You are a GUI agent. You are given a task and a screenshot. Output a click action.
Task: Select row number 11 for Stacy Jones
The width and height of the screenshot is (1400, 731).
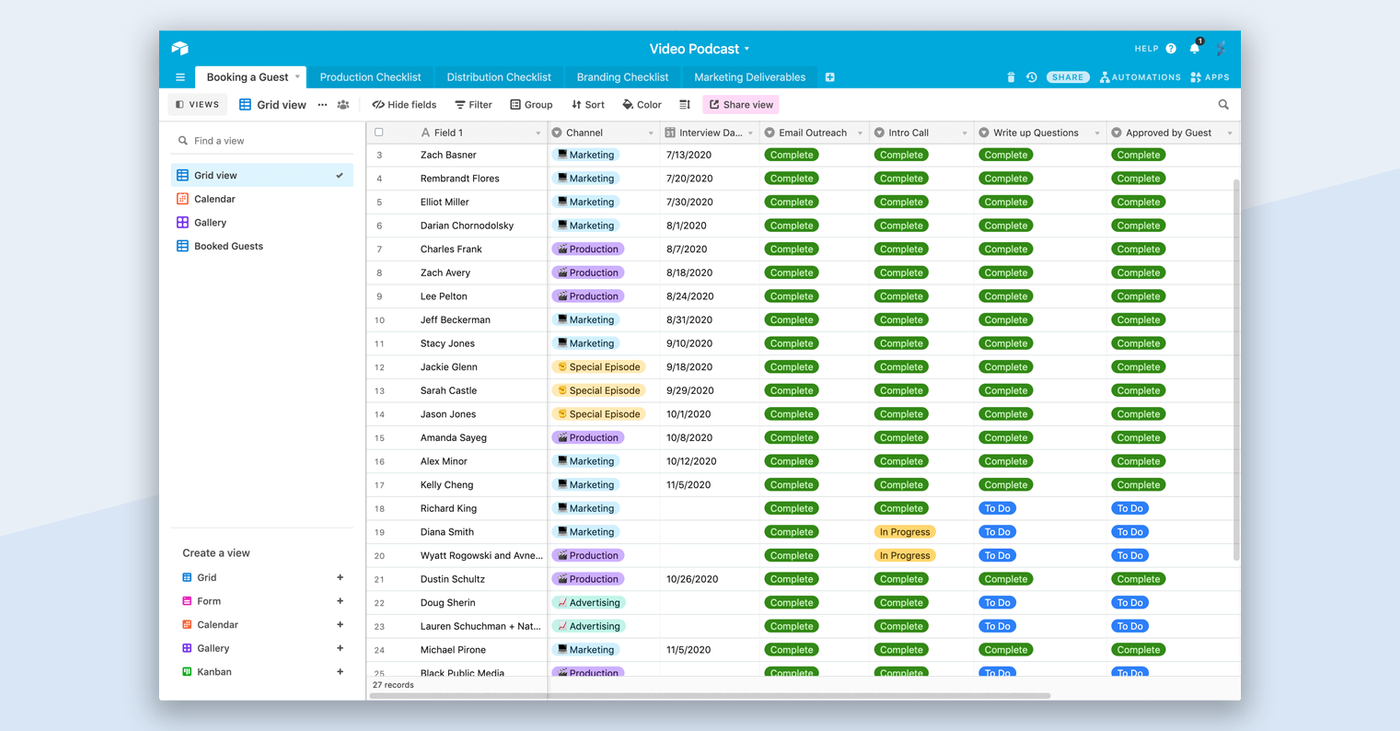379,343
